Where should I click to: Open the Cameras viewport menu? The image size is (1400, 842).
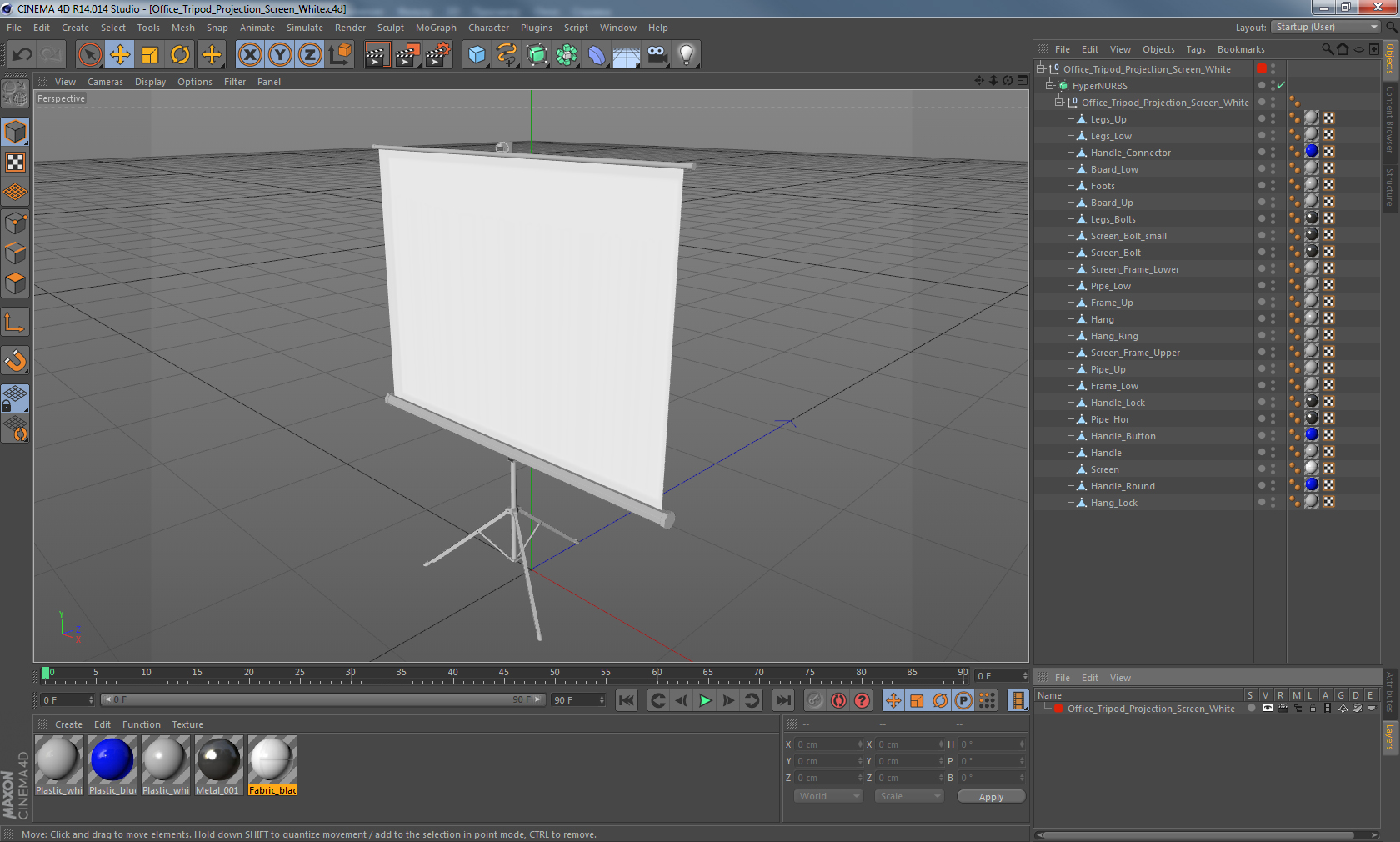pyautogui.click(x=105, y=82)
